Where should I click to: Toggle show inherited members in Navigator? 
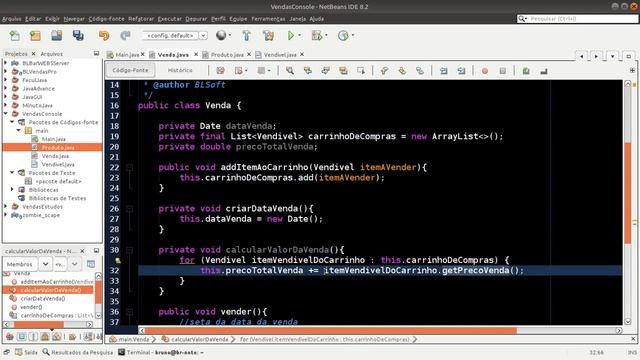pyautogui.click(x=10, y=337)
